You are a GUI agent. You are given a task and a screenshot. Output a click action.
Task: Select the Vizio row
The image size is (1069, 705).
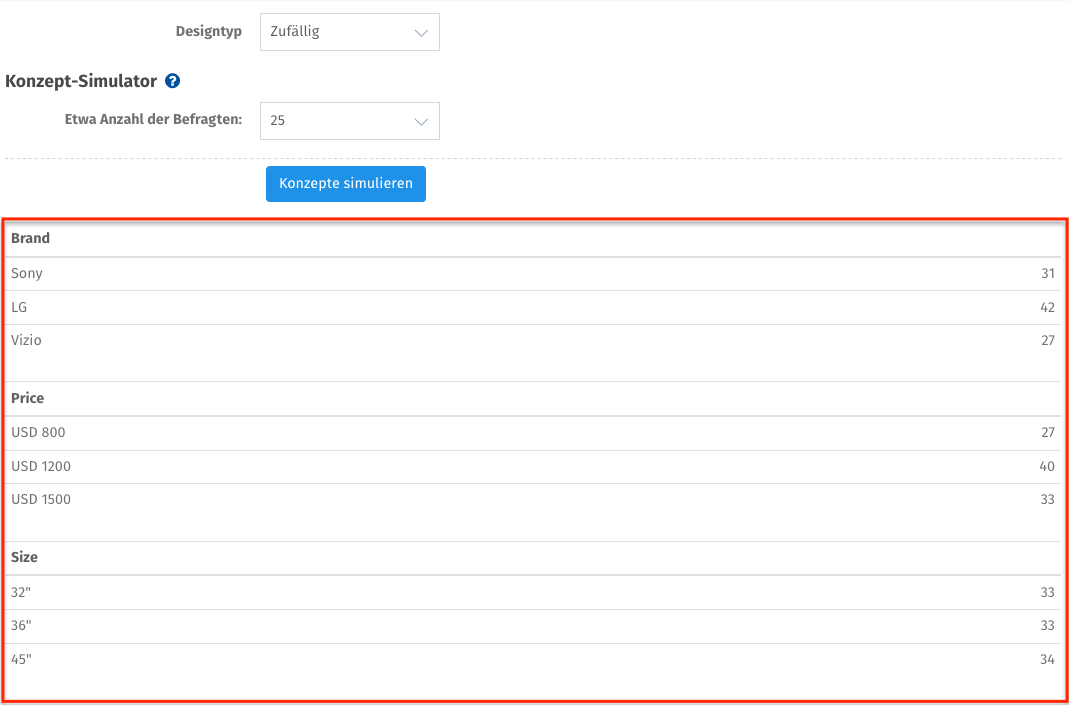point(27,340)
